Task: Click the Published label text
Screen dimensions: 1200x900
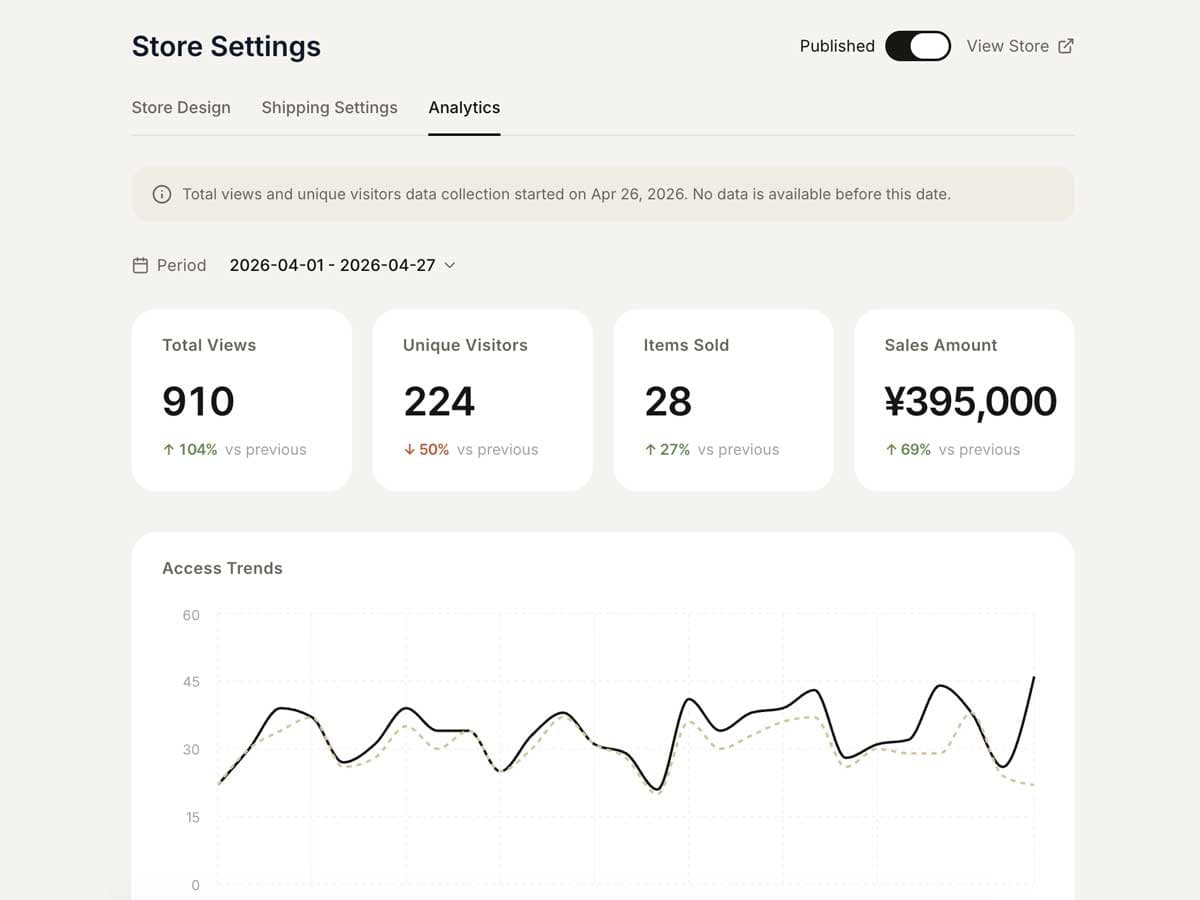Action: pos(837,46)
